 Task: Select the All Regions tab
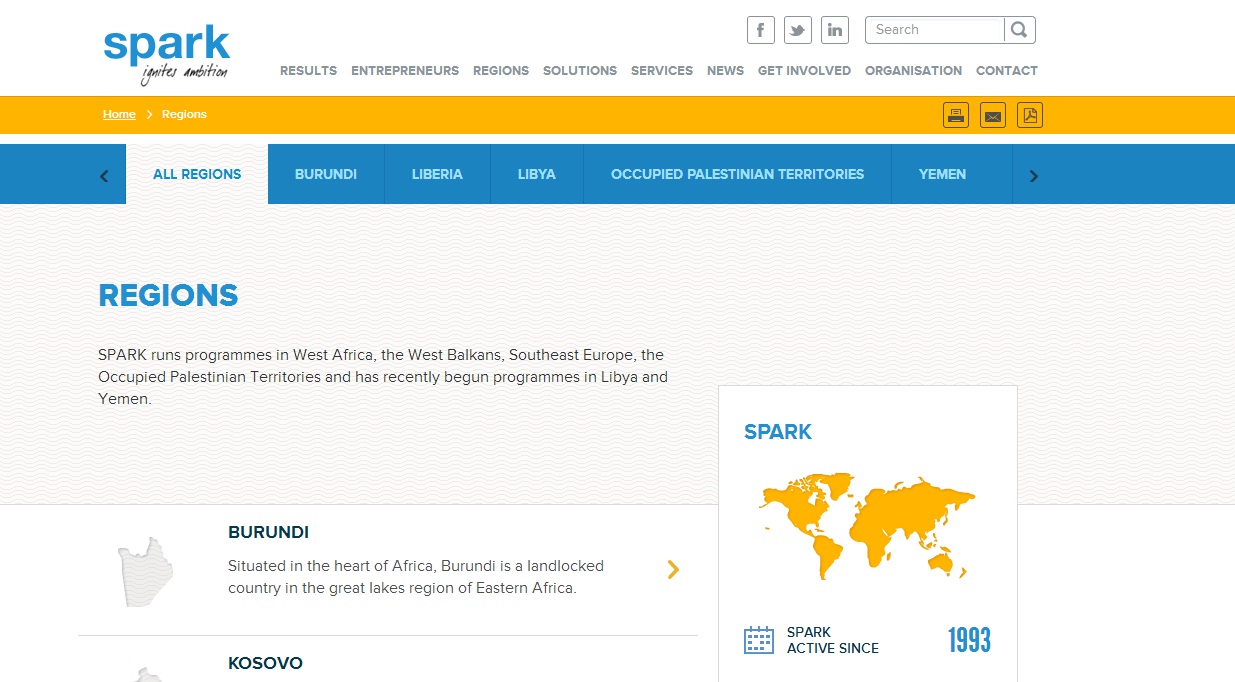(197, 174)
